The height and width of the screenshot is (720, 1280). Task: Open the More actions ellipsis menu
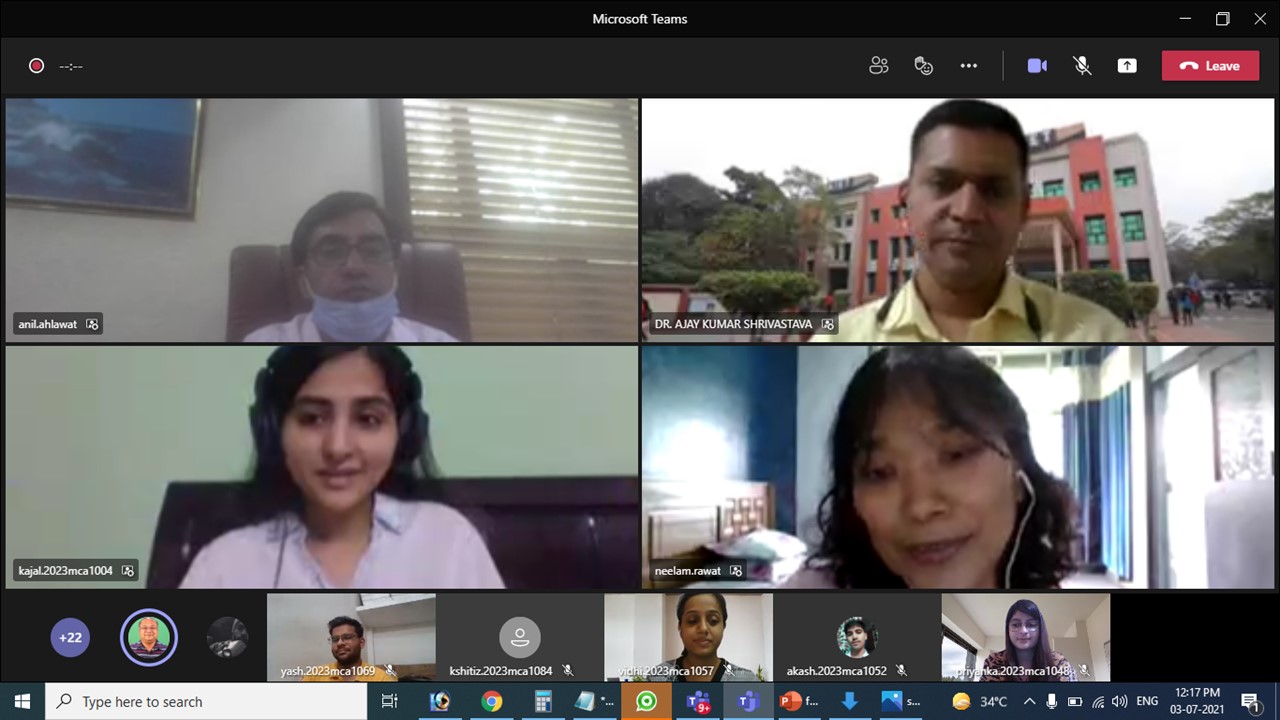(968, 66)
